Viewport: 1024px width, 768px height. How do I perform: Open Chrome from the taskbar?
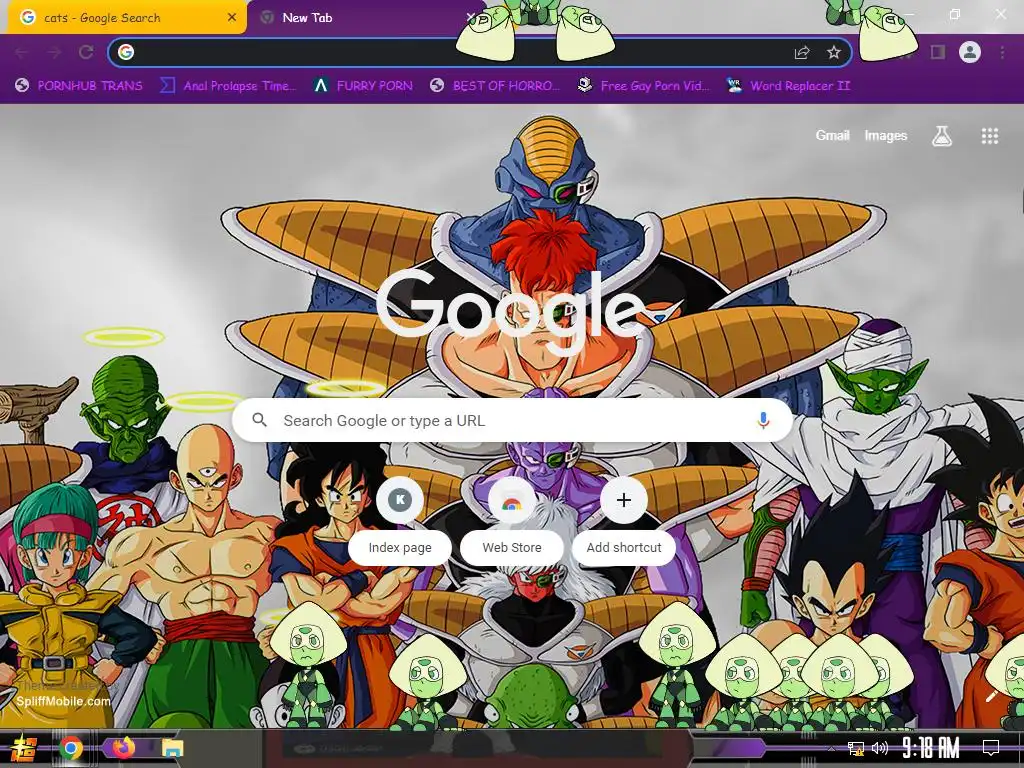(71, 748)
